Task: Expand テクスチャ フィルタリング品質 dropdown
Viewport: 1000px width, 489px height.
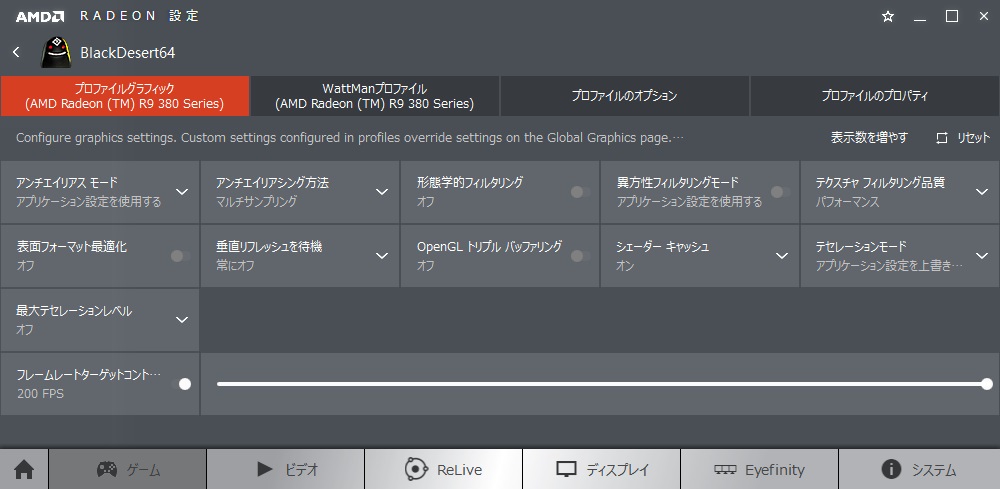Action: pos(982,192)
